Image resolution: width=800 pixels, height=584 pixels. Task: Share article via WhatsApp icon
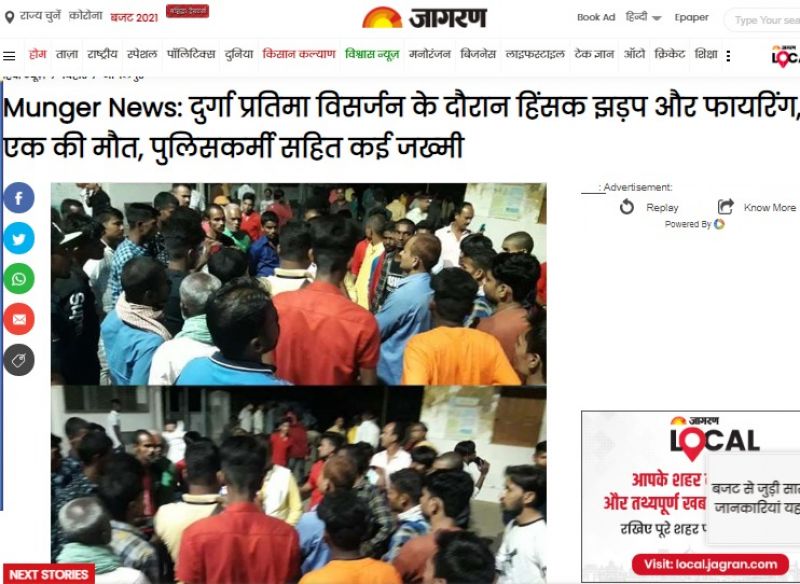point(19,279)
